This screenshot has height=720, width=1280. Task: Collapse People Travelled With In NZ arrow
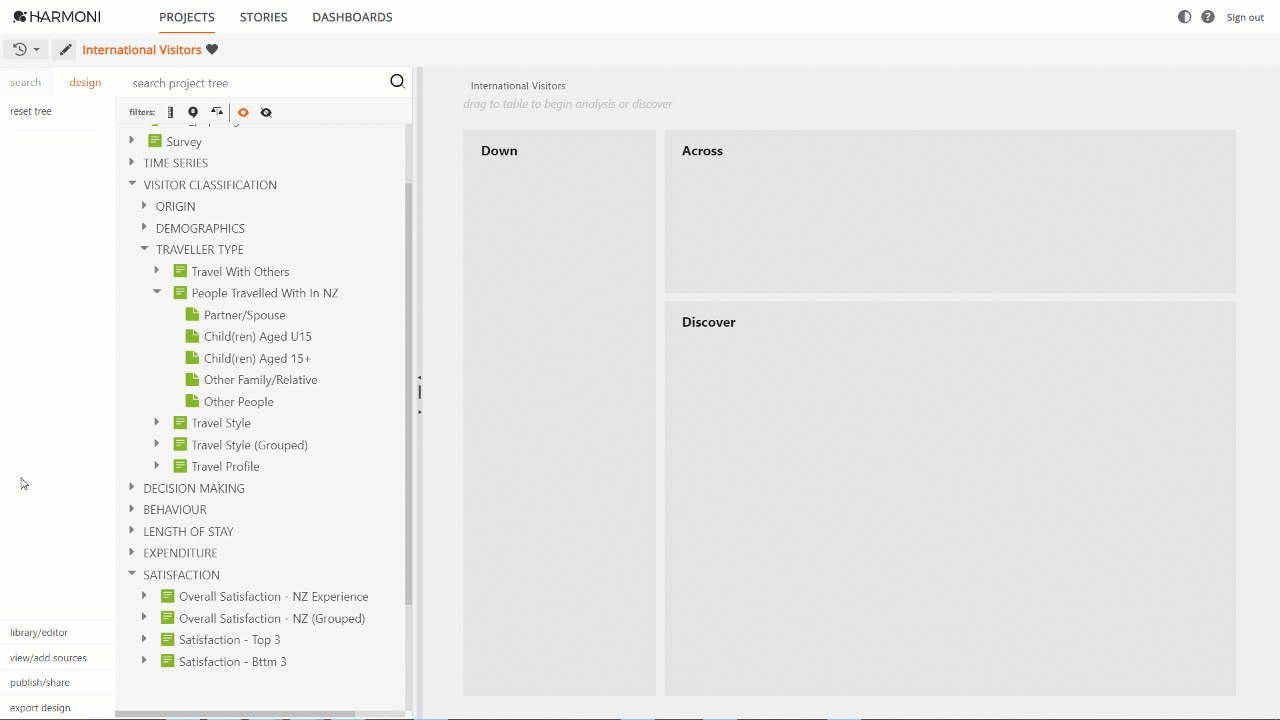[x=157, y=292]
